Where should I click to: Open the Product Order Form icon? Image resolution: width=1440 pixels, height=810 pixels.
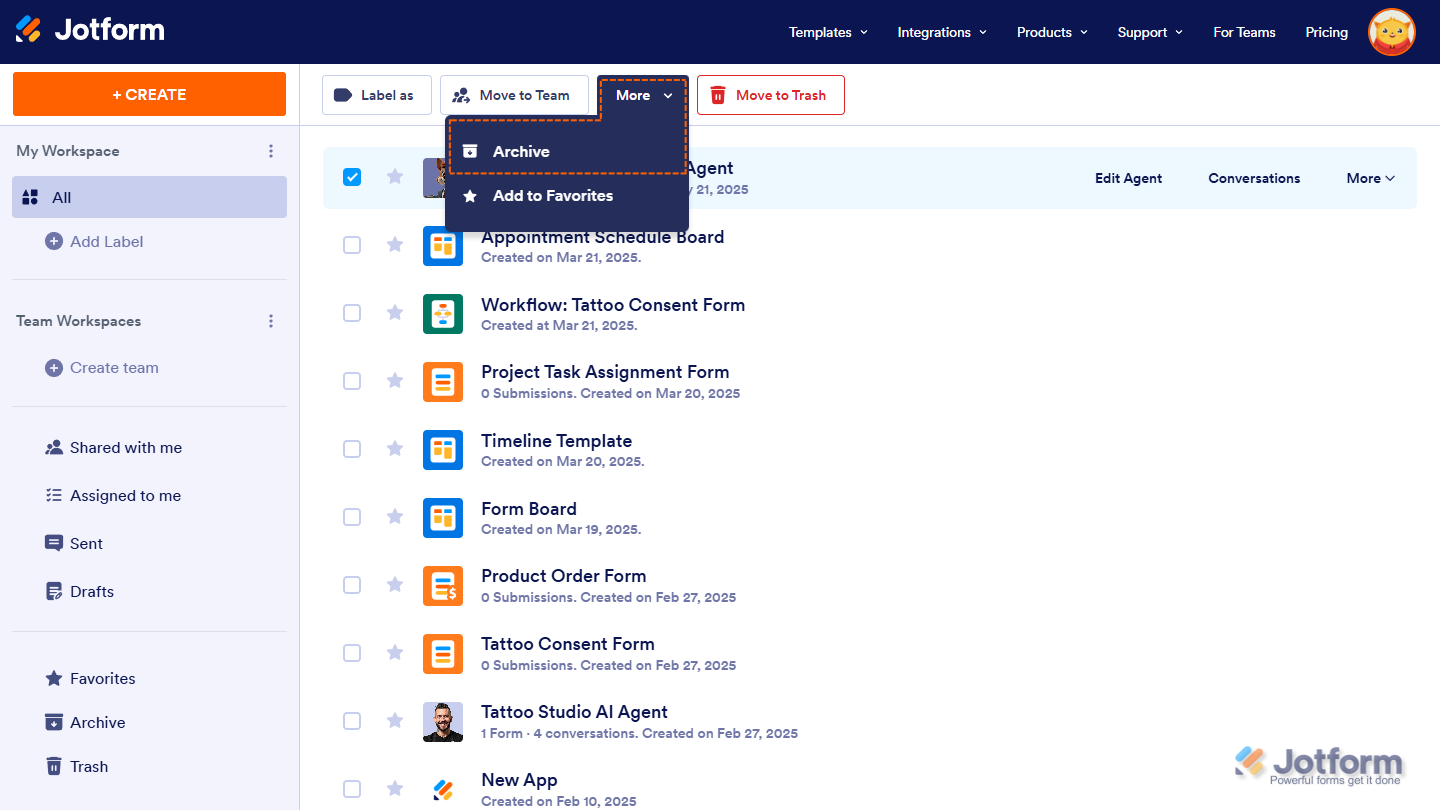(443, 585)
